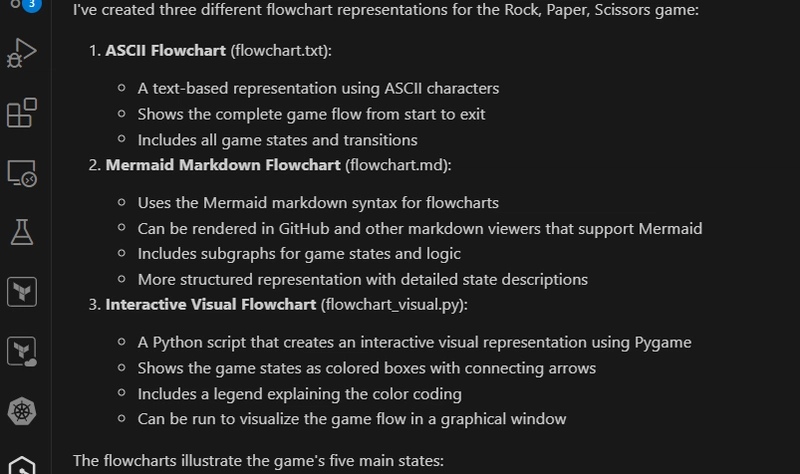Click the Source Control badge showing 3
Image resolution: width=800 pixels, height=474 pixels.
tap(32, 5)
